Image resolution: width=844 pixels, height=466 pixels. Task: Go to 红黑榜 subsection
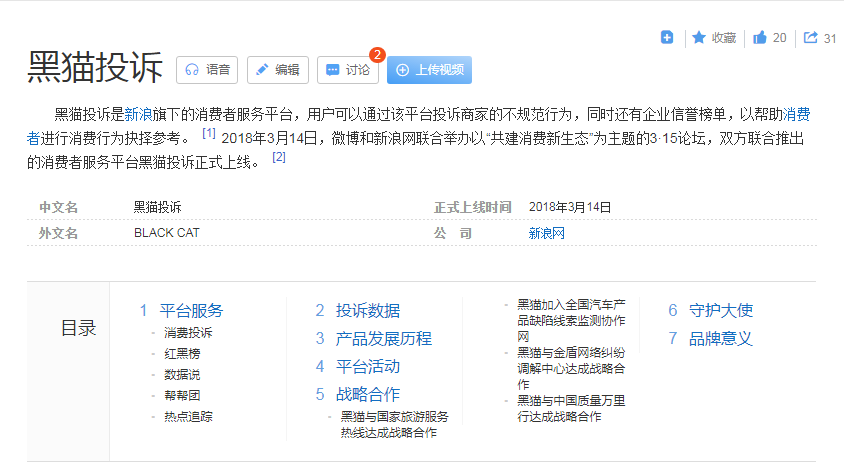[x=182, y=354]
